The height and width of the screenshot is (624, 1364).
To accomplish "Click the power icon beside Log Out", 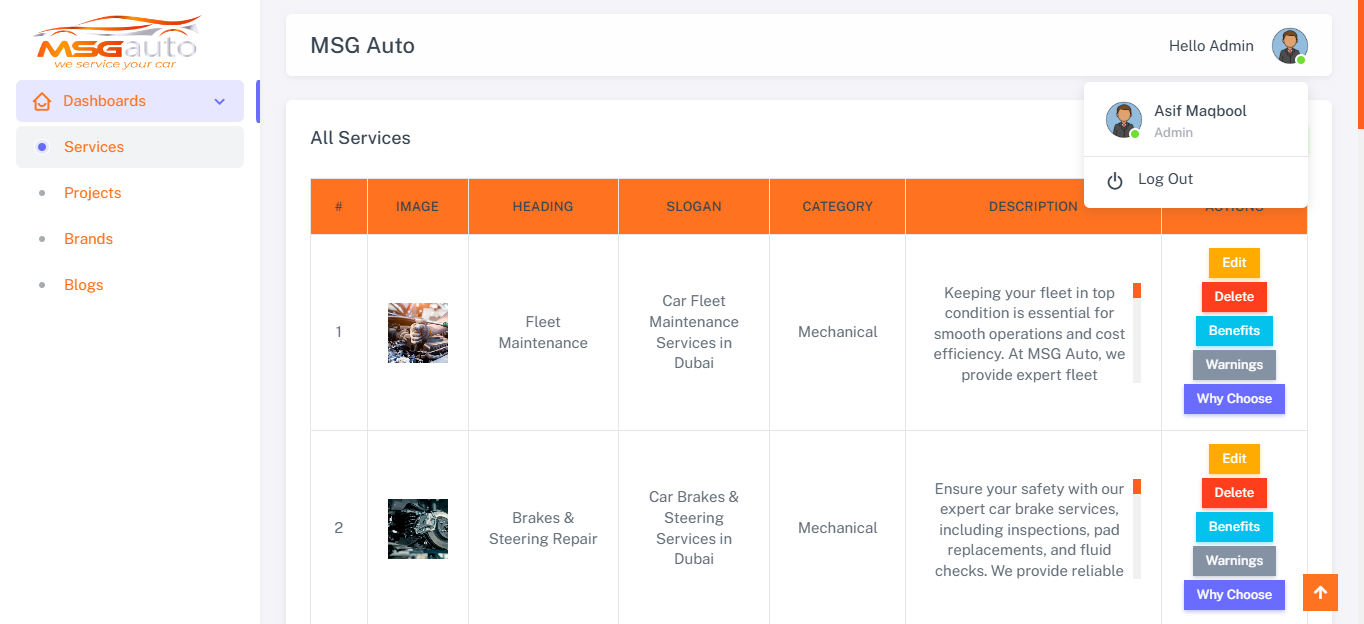I will coord(1115,180).
